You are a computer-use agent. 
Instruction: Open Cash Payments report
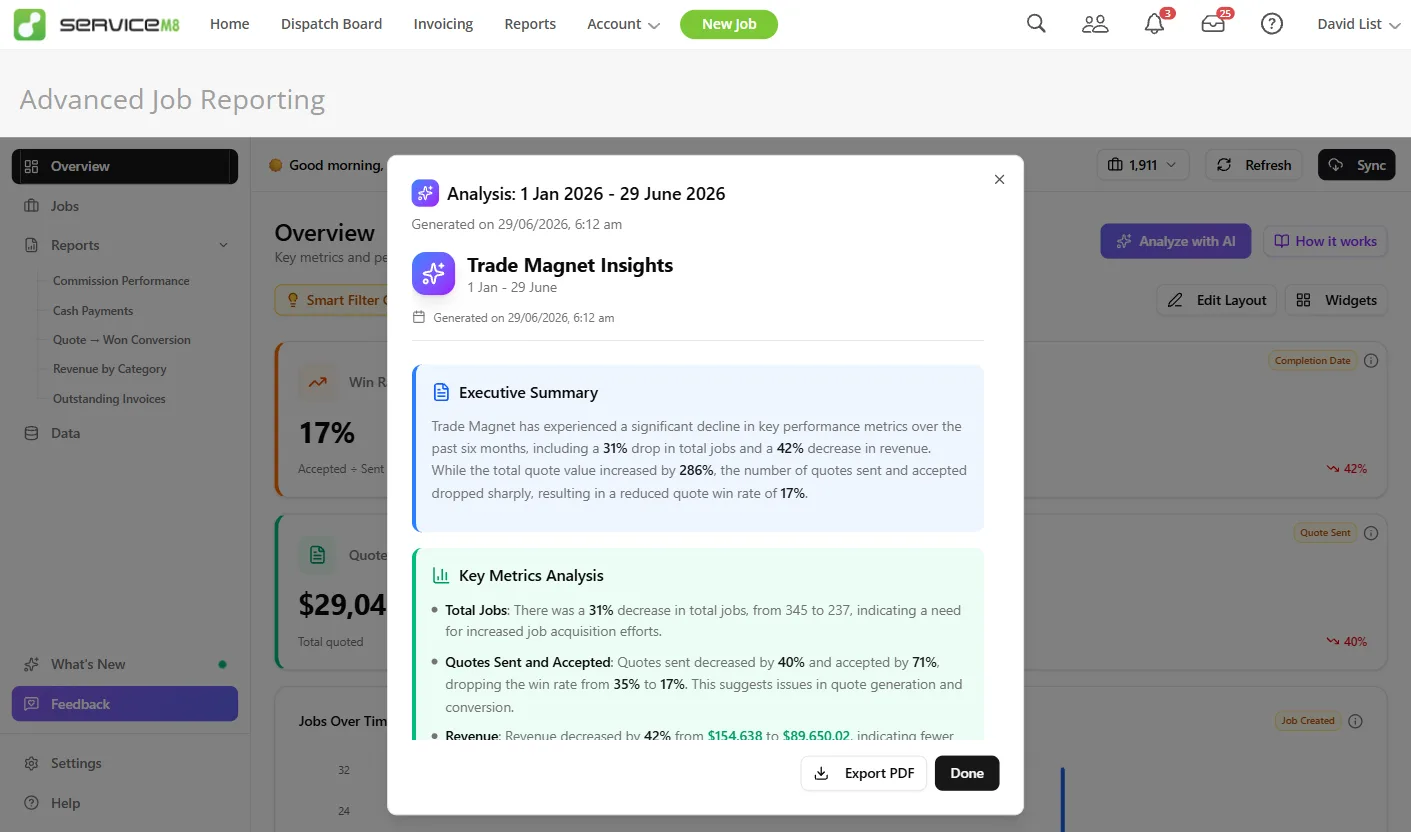[x=93, y=311]
